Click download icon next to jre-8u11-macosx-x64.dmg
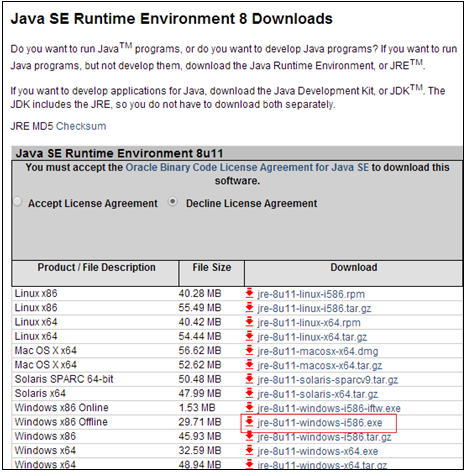The height and width of the screenshot is (476, 465). tap(249, 351)
